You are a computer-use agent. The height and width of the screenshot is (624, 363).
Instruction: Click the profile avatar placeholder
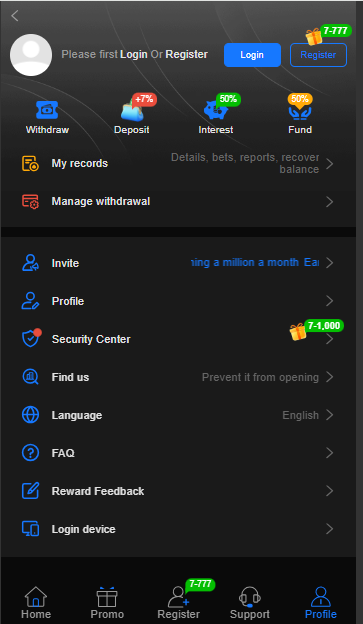(31, 55)
